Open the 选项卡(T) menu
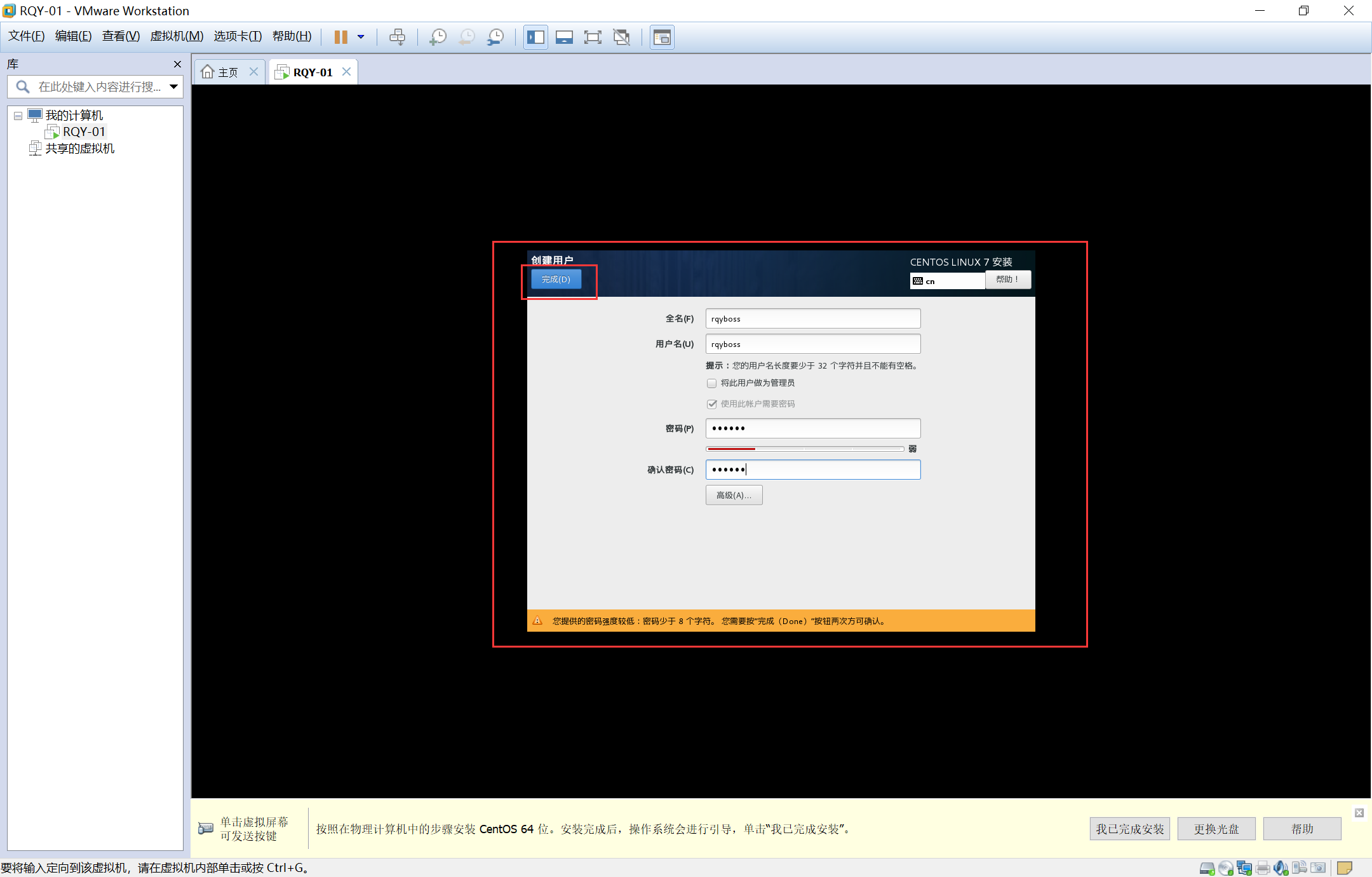1372x877 pixels. [238, 36]
